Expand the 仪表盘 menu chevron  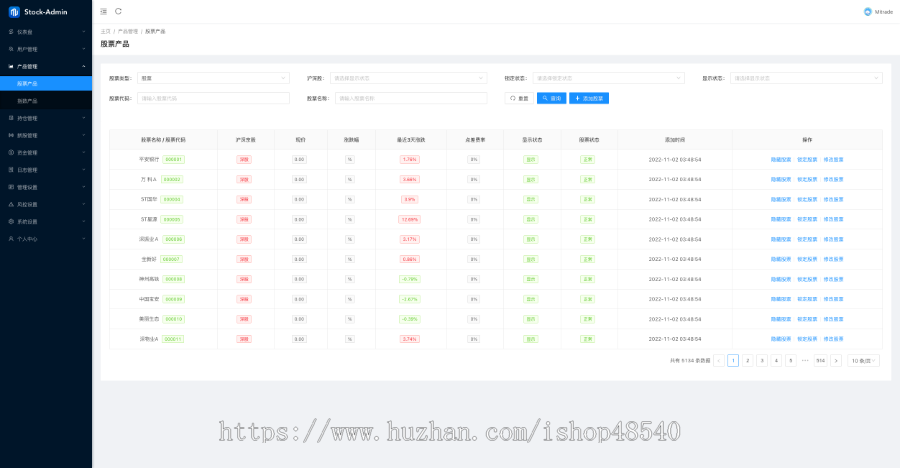pyautogui.click(x=84, y=32)
